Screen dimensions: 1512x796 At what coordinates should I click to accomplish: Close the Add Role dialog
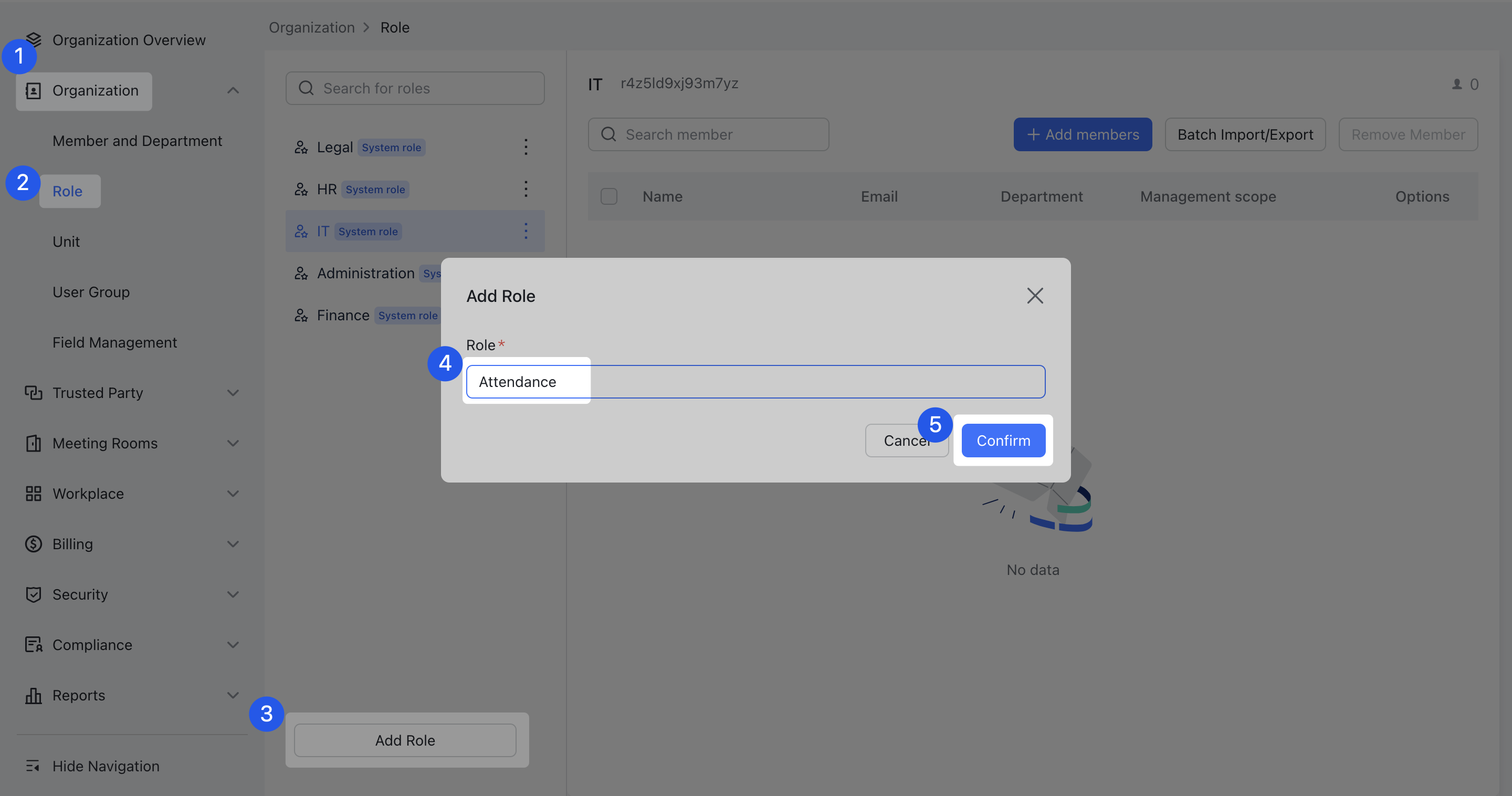tap(1035, 295)
